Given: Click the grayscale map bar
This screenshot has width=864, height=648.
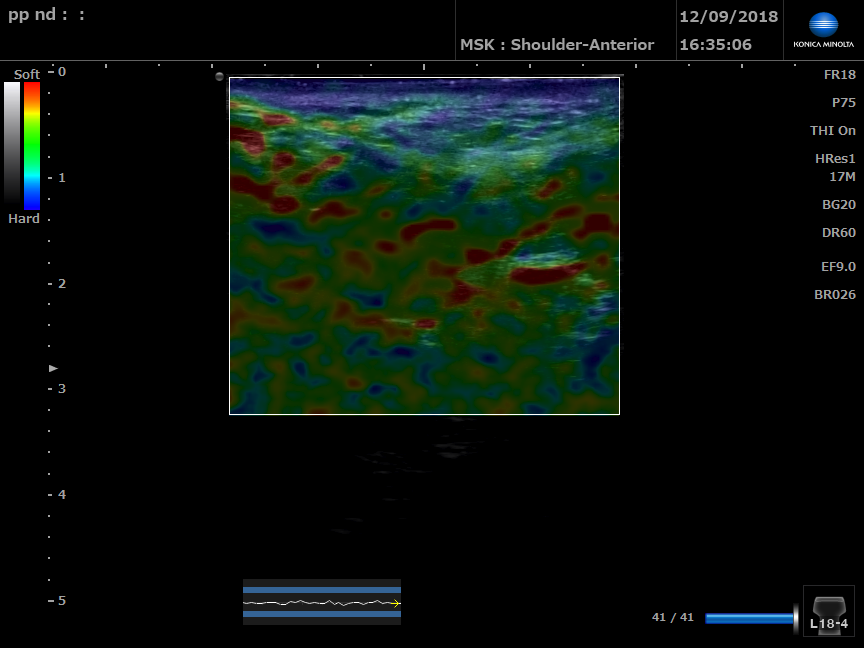Looking at the screenshot, I should pyautogui.click(x=12, y=143).
